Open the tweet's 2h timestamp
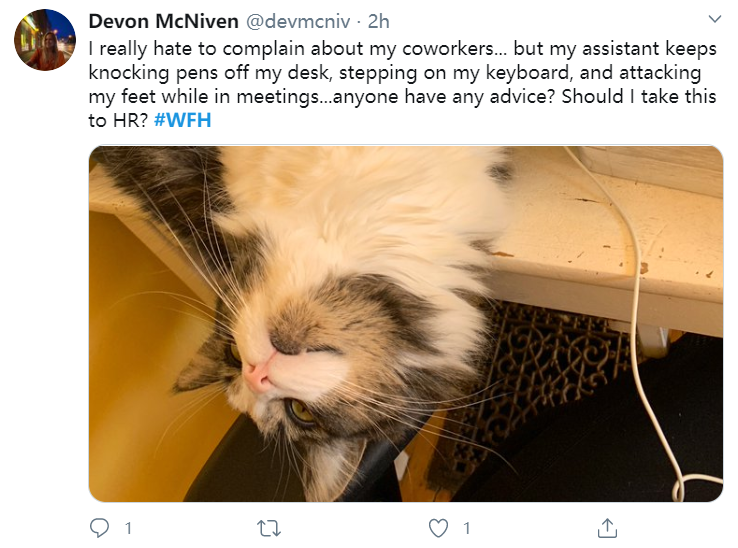This screenshot has height=548, width=738. coord(378,21)
